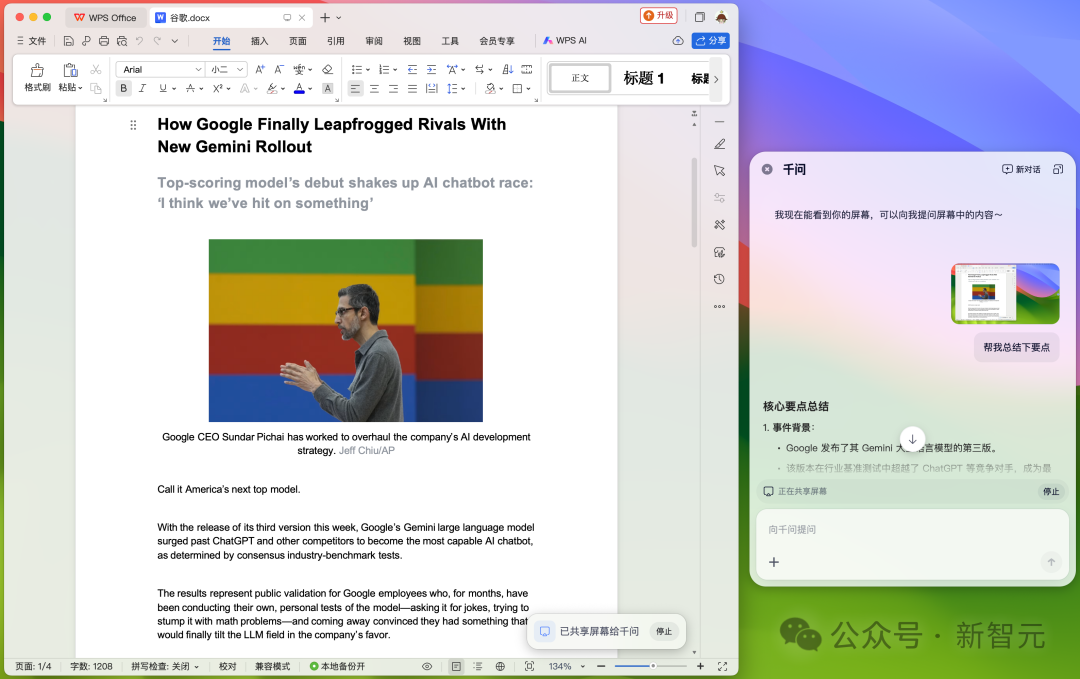
Task: Toggle eye protection mode icon in status bar
Action: 427,666
